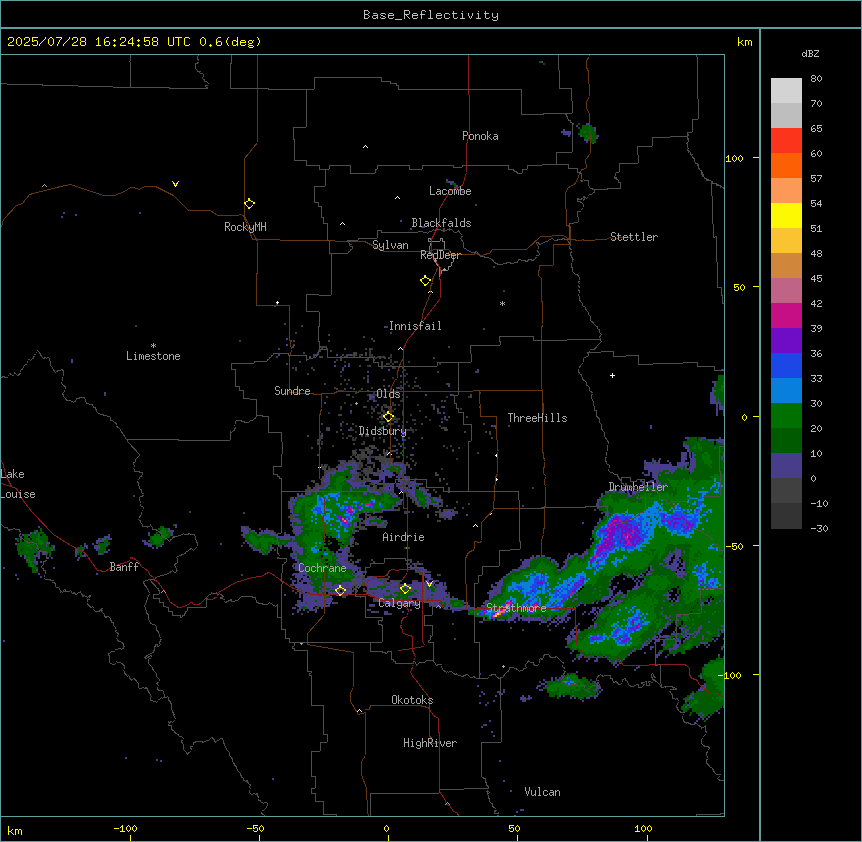This screenshot has height=842, width=862.
Task: Click the RedDeer city label
Action: tap(440, 255)
